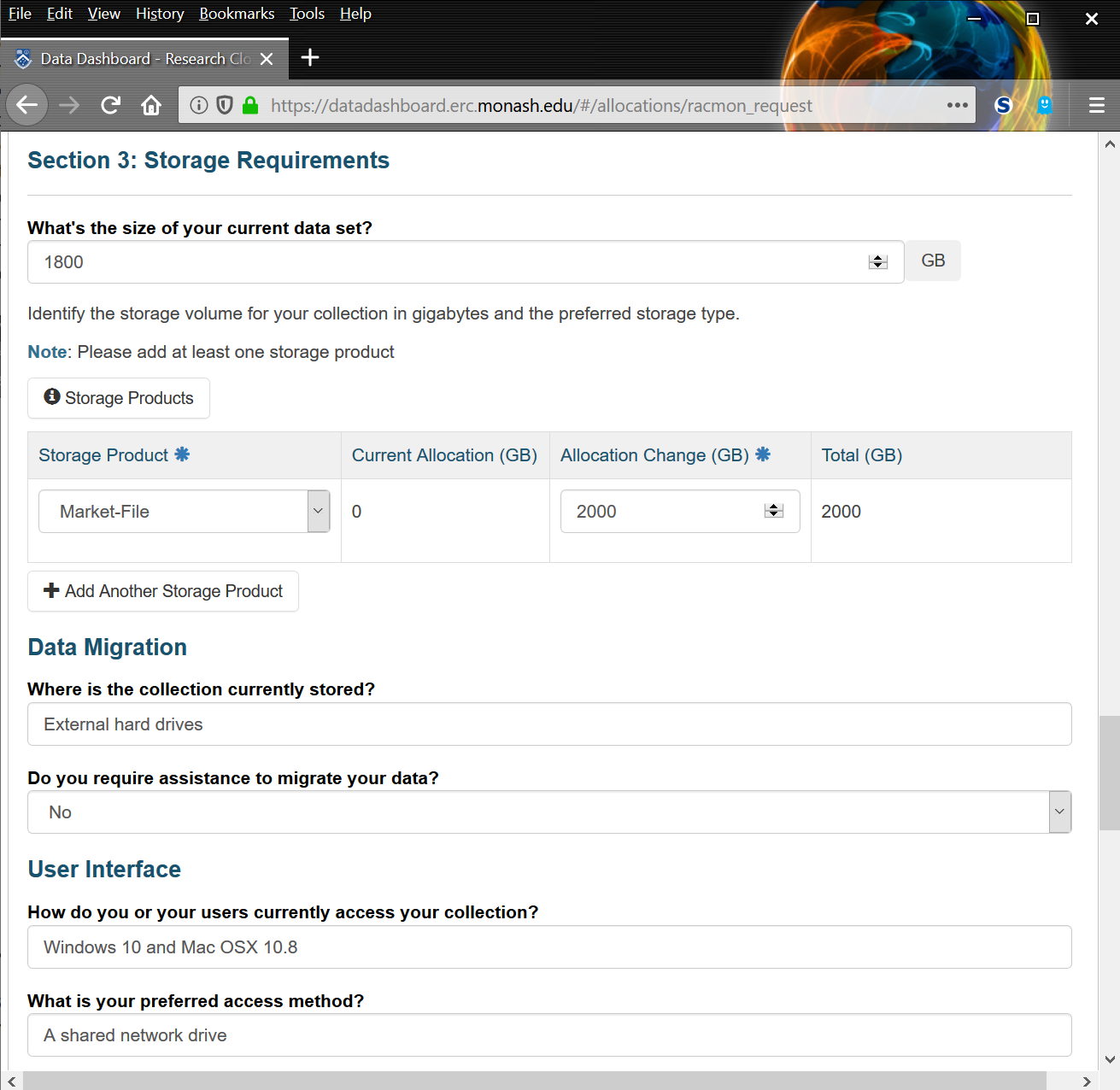The image size is (1120, 1090).
Task: Adjust the data set size spinner
Action: (877, 262)
